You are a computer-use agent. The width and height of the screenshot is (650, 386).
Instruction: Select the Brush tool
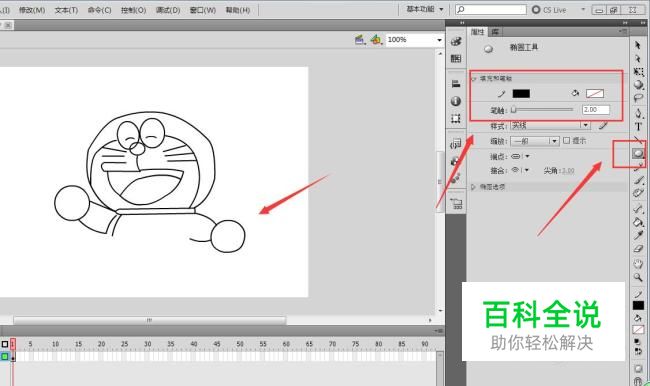[x=638, y=180]
